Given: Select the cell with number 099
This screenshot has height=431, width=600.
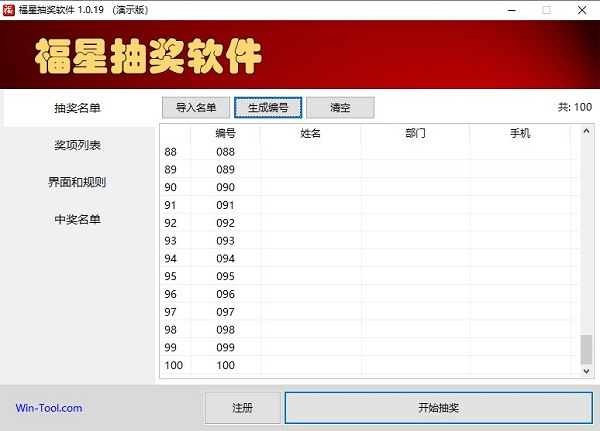Looking at the screenshot, I should click(225, 347).
